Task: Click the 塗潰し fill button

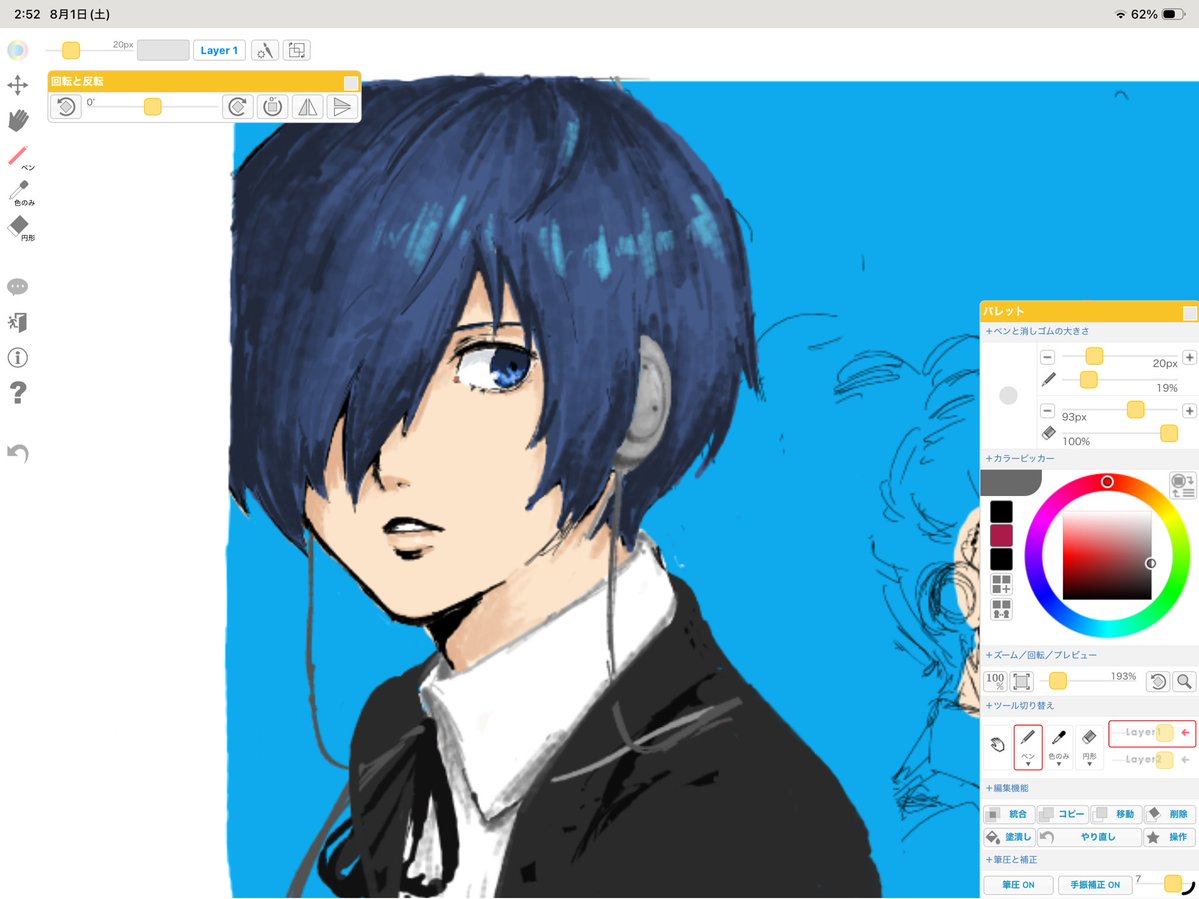Action: point(1009,837)
